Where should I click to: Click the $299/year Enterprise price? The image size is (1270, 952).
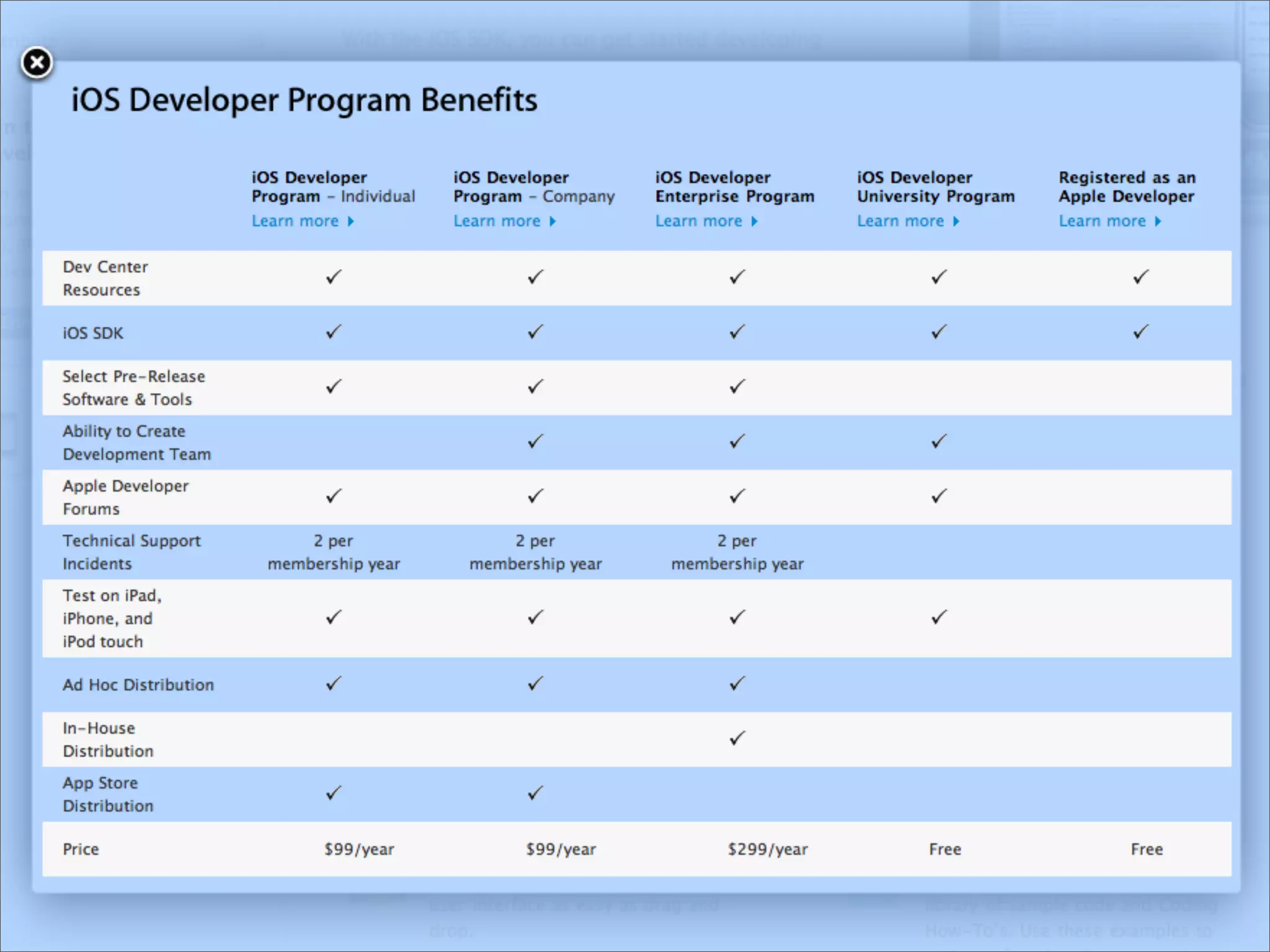pos(768,849)
